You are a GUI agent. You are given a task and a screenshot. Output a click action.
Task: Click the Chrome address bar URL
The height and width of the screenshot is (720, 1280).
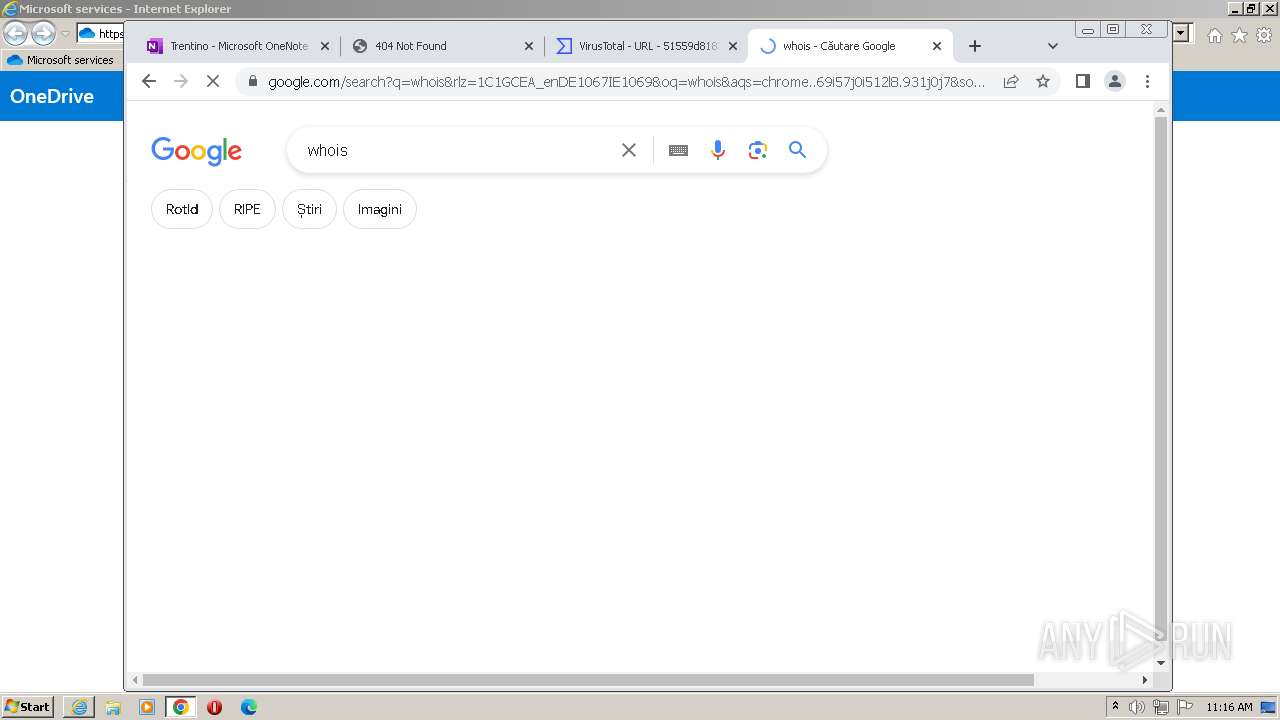point(626,81)
